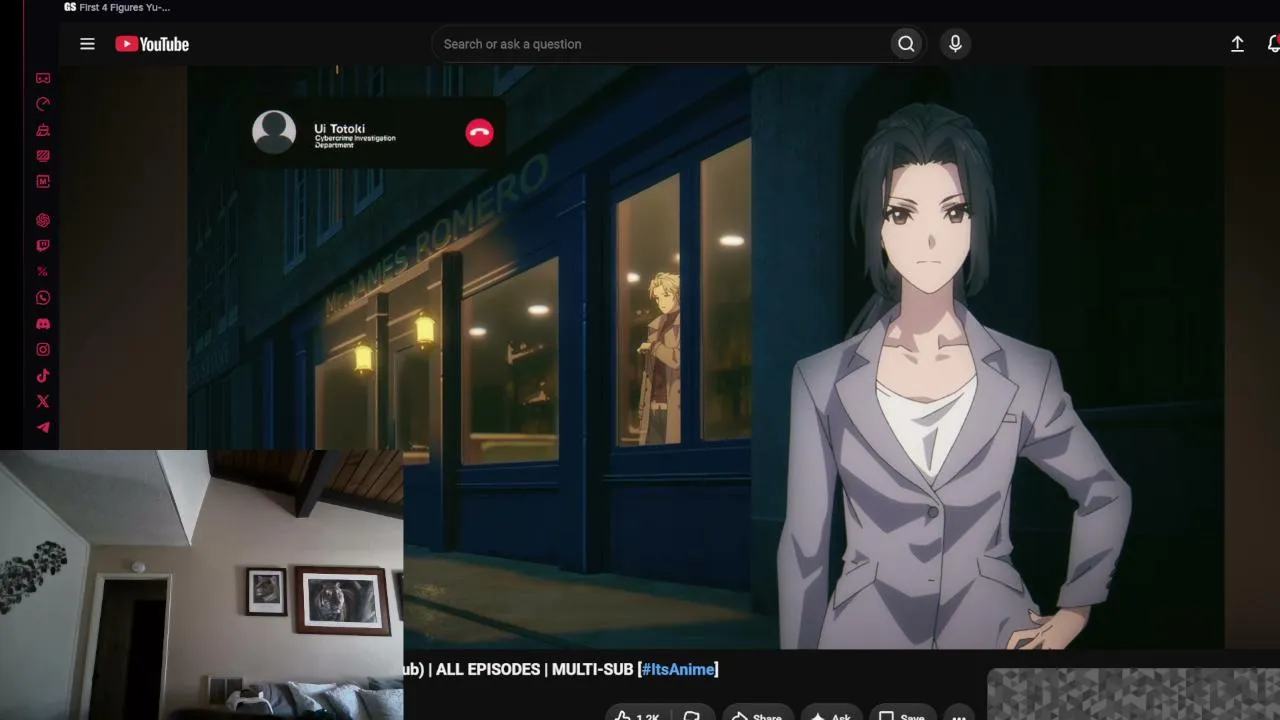Image resolution: width=1280 pixels, height=720 pixels.
Task: Submit search with the magnifier button
Action: pyautogui.click(x=906, y=44)
